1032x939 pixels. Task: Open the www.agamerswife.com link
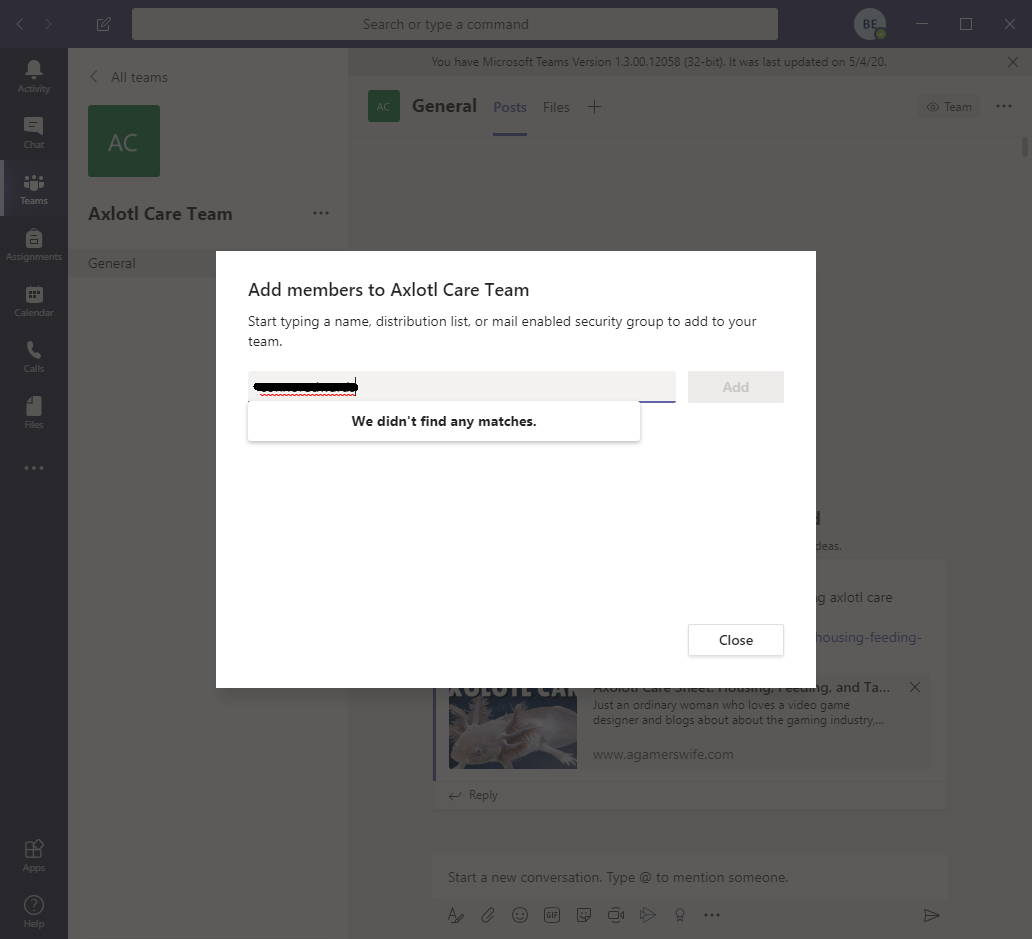pos(663,754)
